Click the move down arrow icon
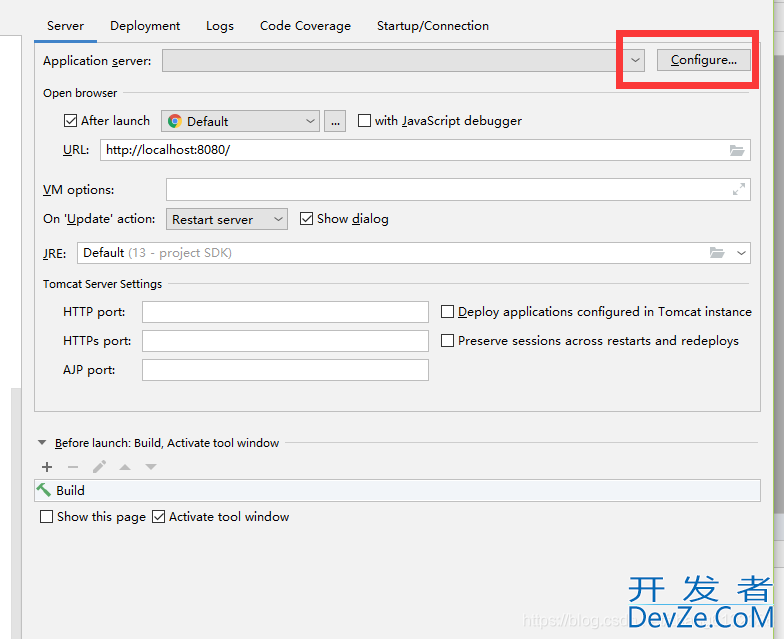The height and width of the screenshot is (639, 784). click(x=151, y=467)
